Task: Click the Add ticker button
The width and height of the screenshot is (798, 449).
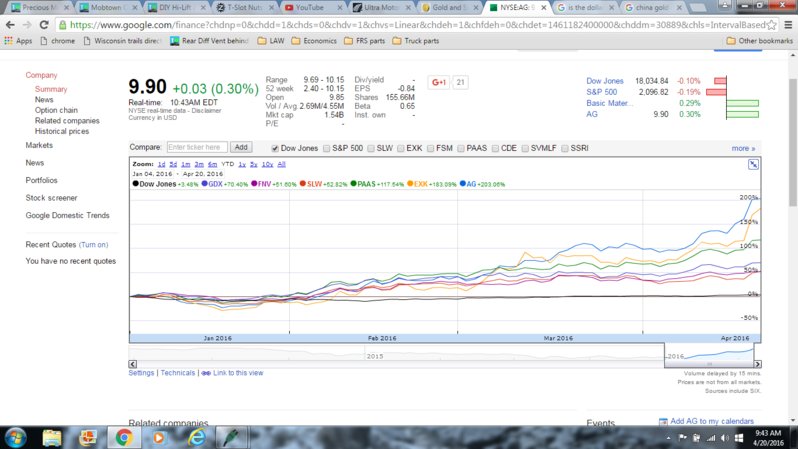Action: tap(241, 147)
